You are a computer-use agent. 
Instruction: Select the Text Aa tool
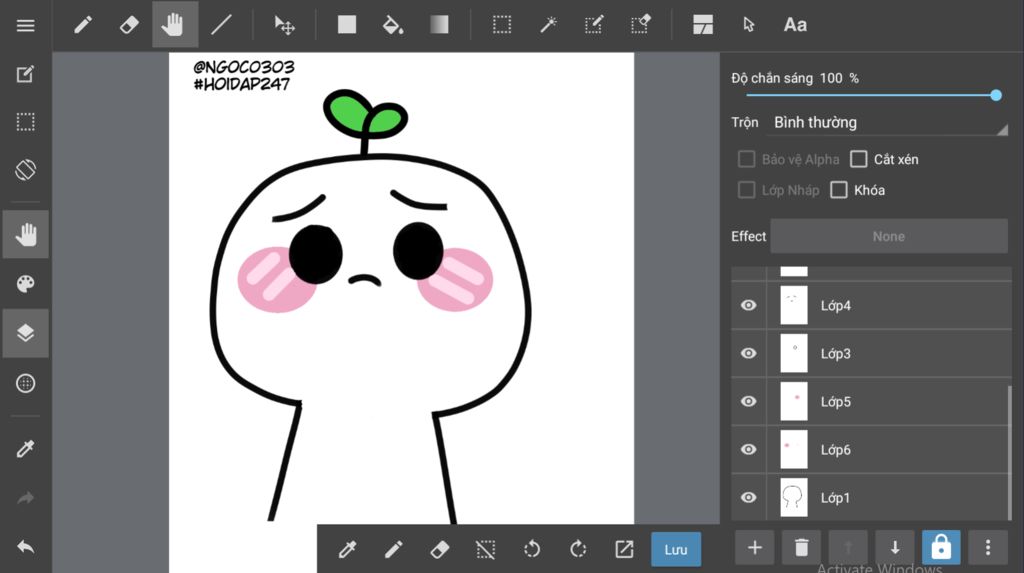[795, 25]
